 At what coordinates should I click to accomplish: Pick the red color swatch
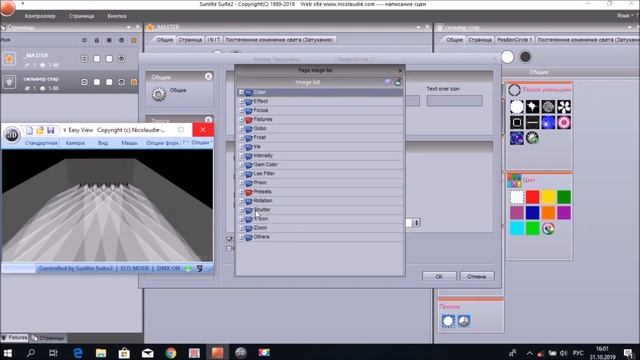(x=532, y=197)
